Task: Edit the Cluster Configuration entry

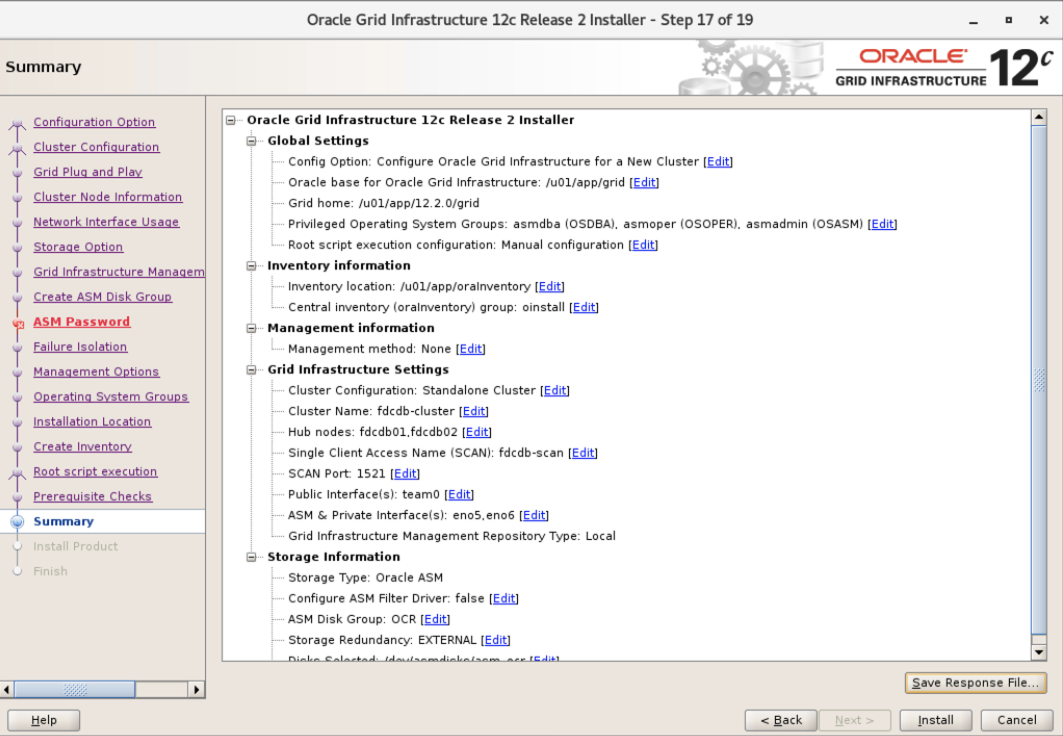Action: (555, 390)
